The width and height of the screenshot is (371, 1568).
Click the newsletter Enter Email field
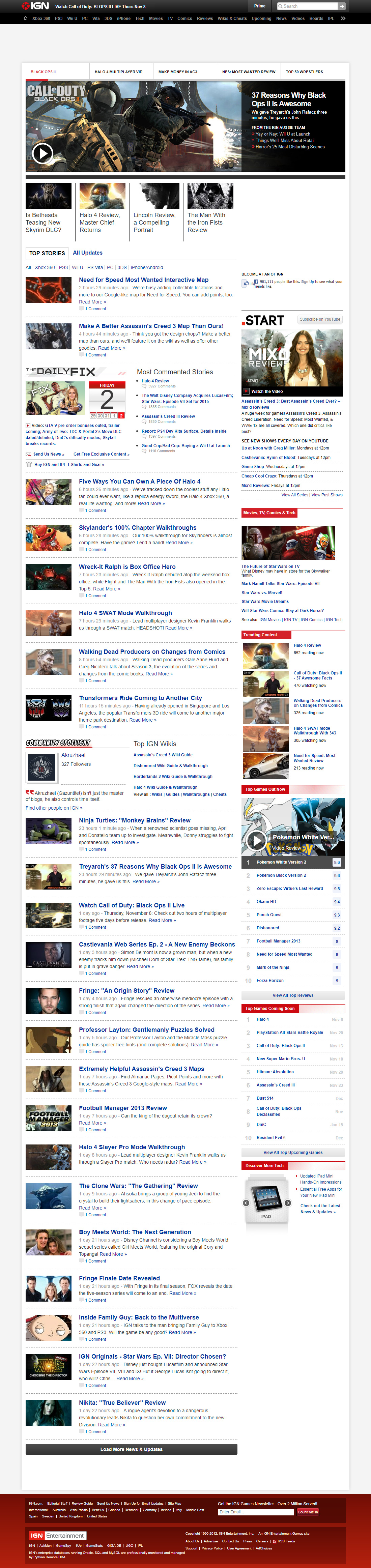(x=256, y=1511)
